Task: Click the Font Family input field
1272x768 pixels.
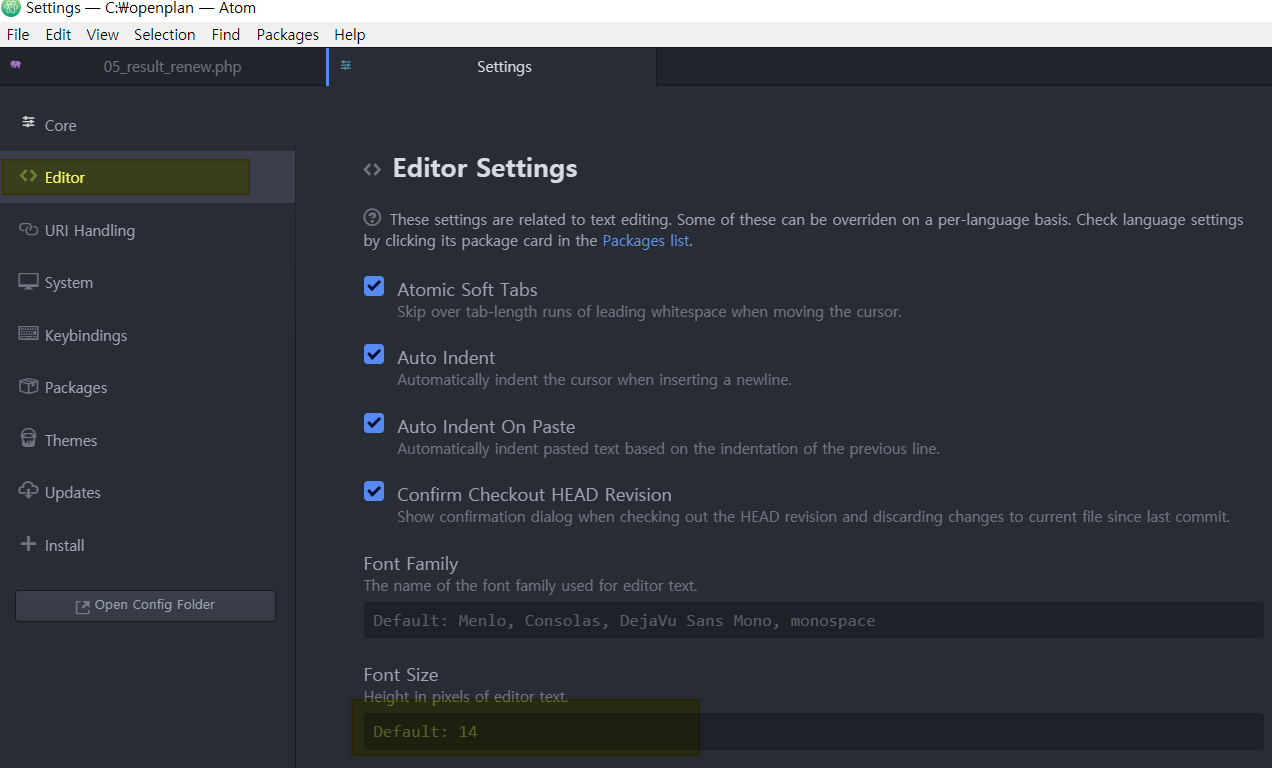Action: pyautogui.click(x=813, y=620)
